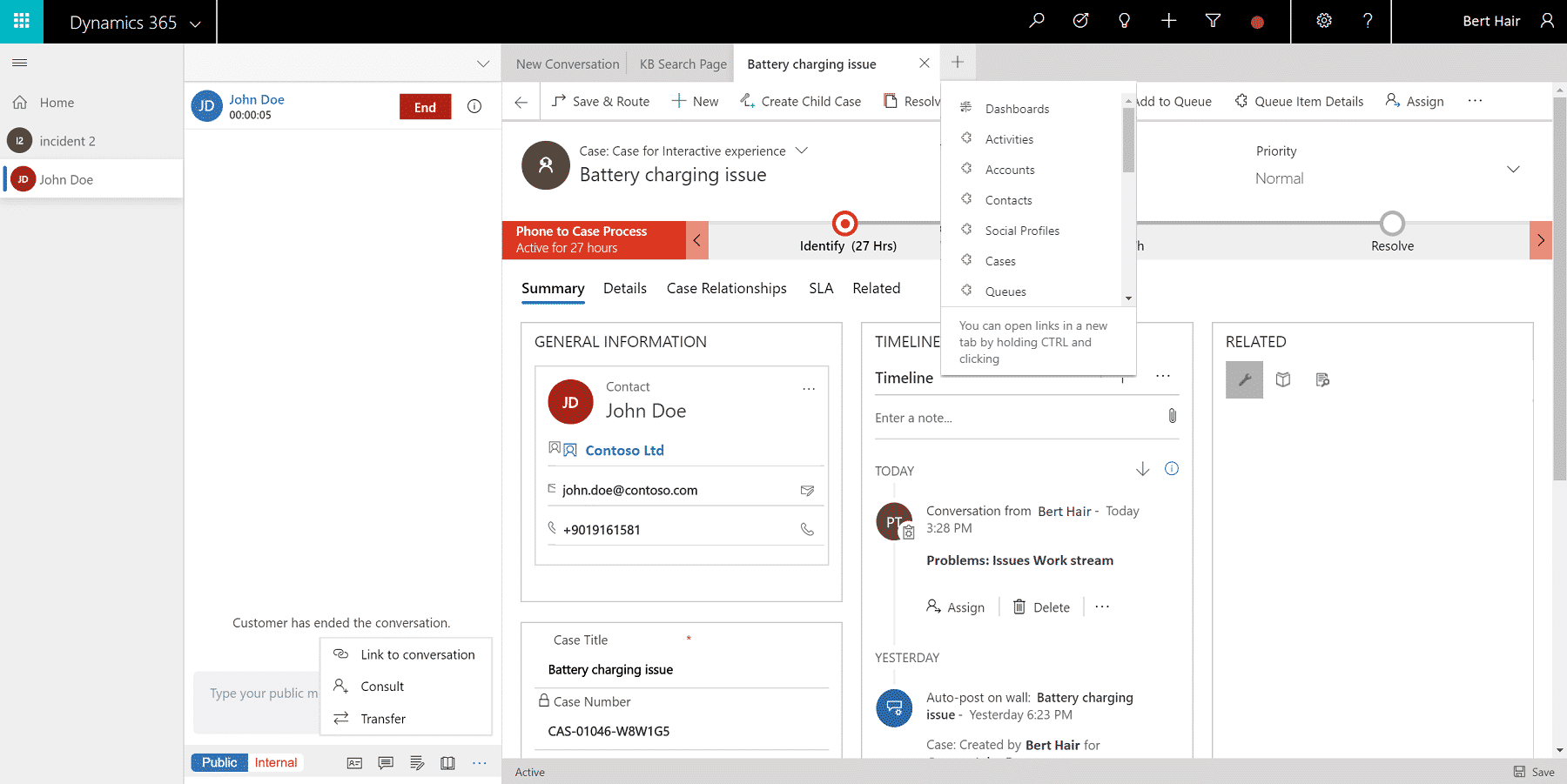Open the incident 2 session

pyautogui.click(x=91, y=141)
